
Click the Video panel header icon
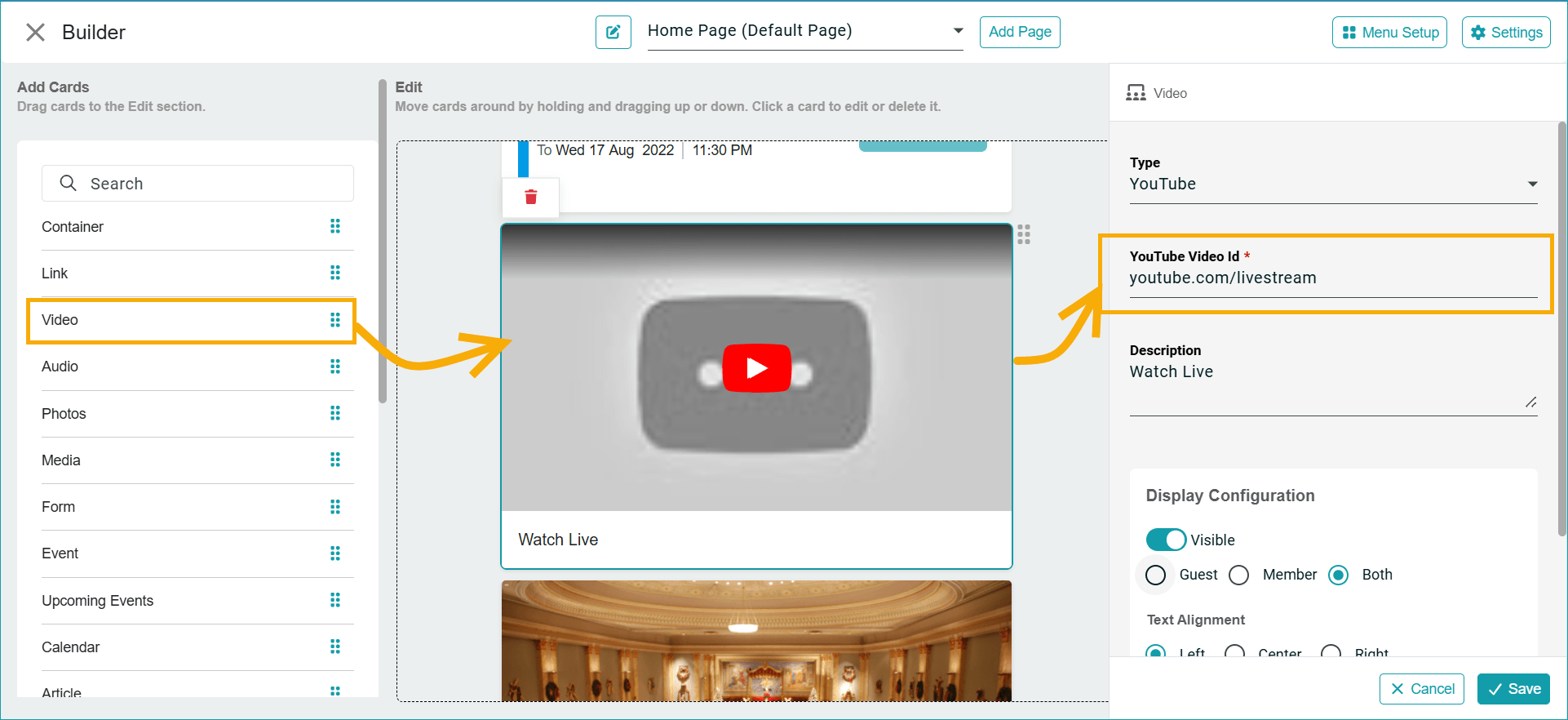1136,93
